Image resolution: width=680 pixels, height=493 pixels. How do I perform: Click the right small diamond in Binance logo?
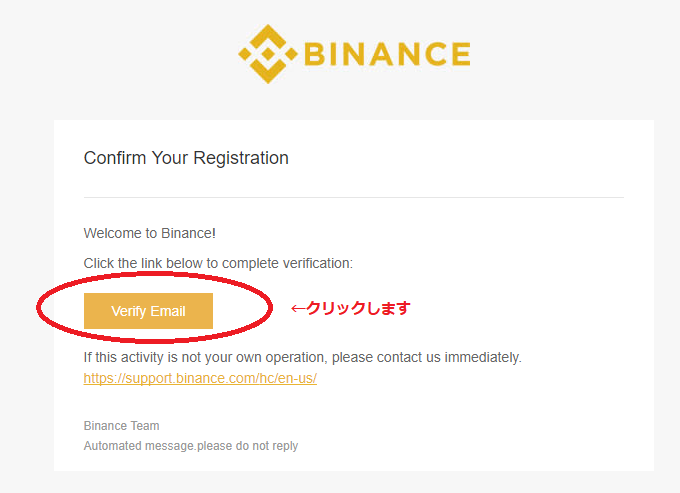[292, 54]
